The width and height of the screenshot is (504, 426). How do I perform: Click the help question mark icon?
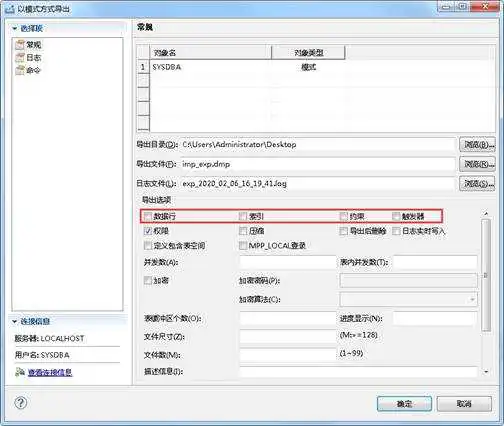click(x=21, y=403)
